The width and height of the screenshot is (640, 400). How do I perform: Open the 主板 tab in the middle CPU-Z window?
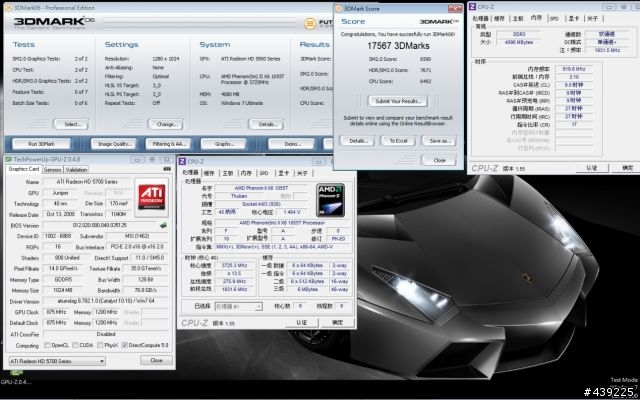227,173
